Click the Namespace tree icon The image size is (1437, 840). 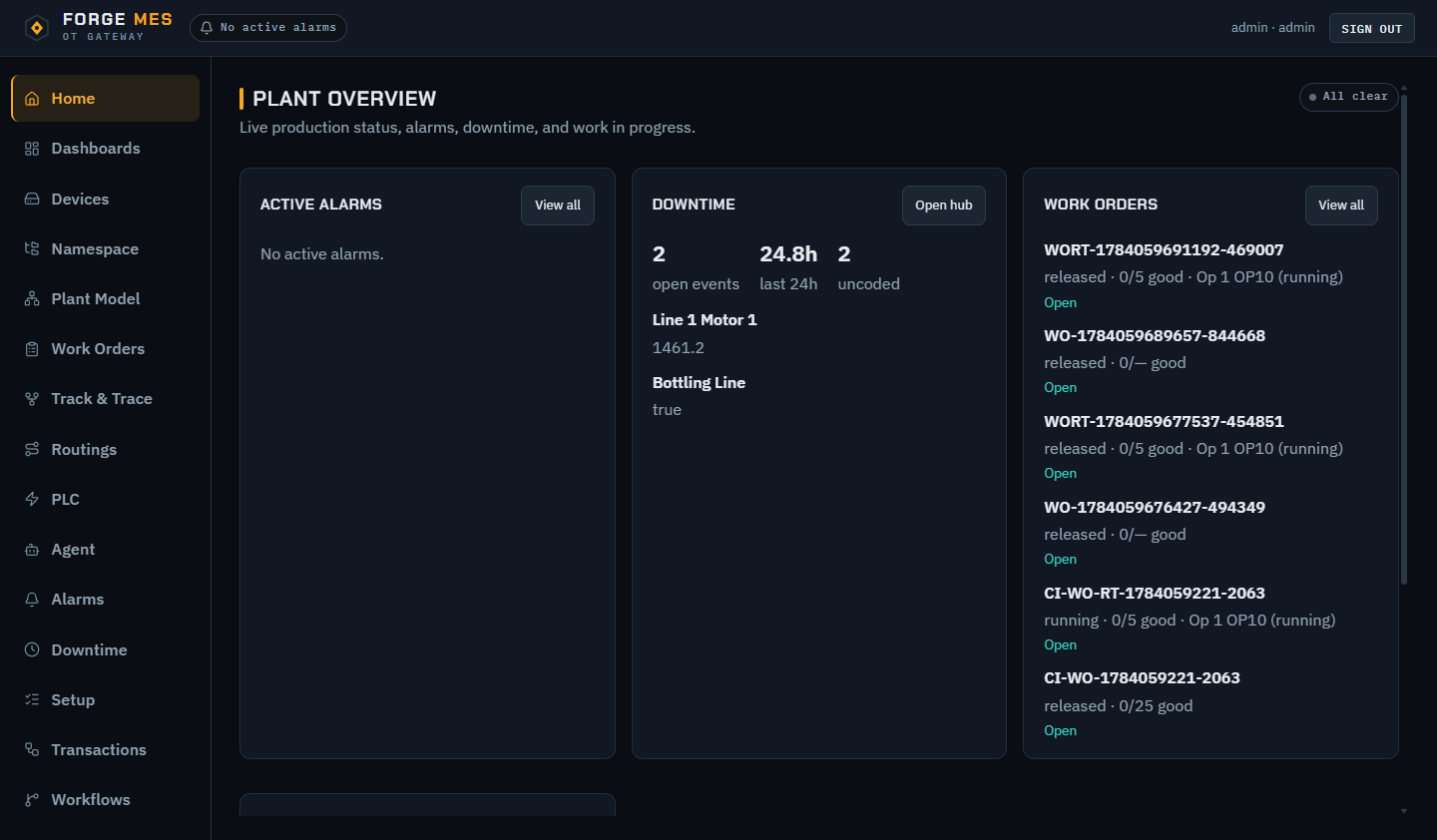point(32,249)
